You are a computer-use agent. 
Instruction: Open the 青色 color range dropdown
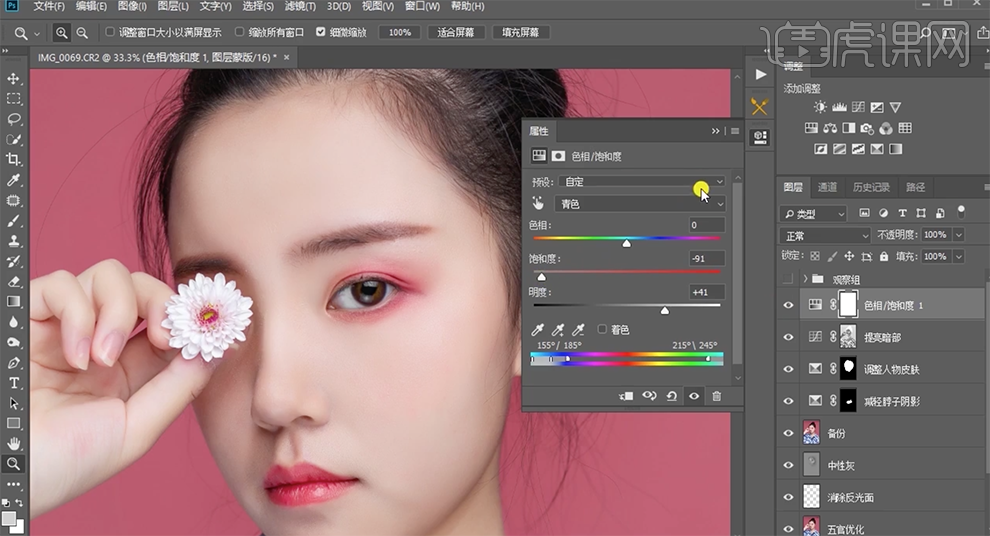tap(640, 203)
